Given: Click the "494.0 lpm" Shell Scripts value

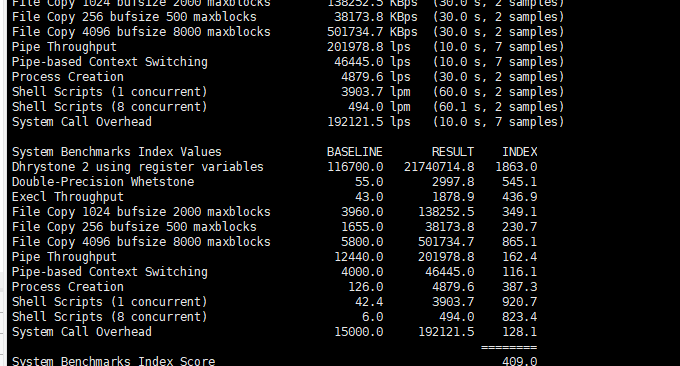Looking at the screenshot, I should (x=379, y=107).
